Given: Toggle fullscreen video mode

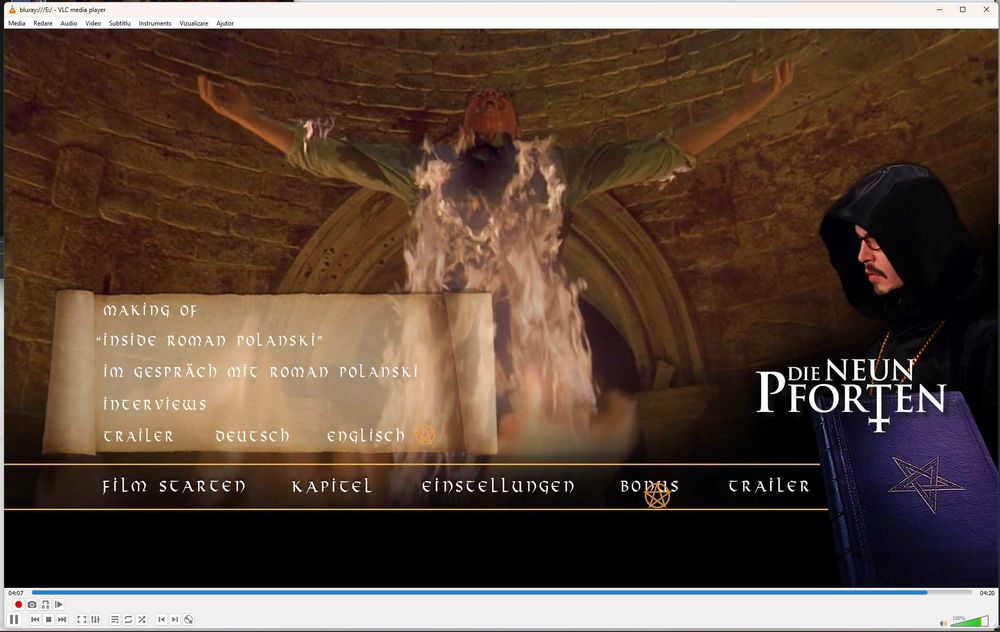Looking at the screenshot, I should pyautogui.click(x=82, y=619).
